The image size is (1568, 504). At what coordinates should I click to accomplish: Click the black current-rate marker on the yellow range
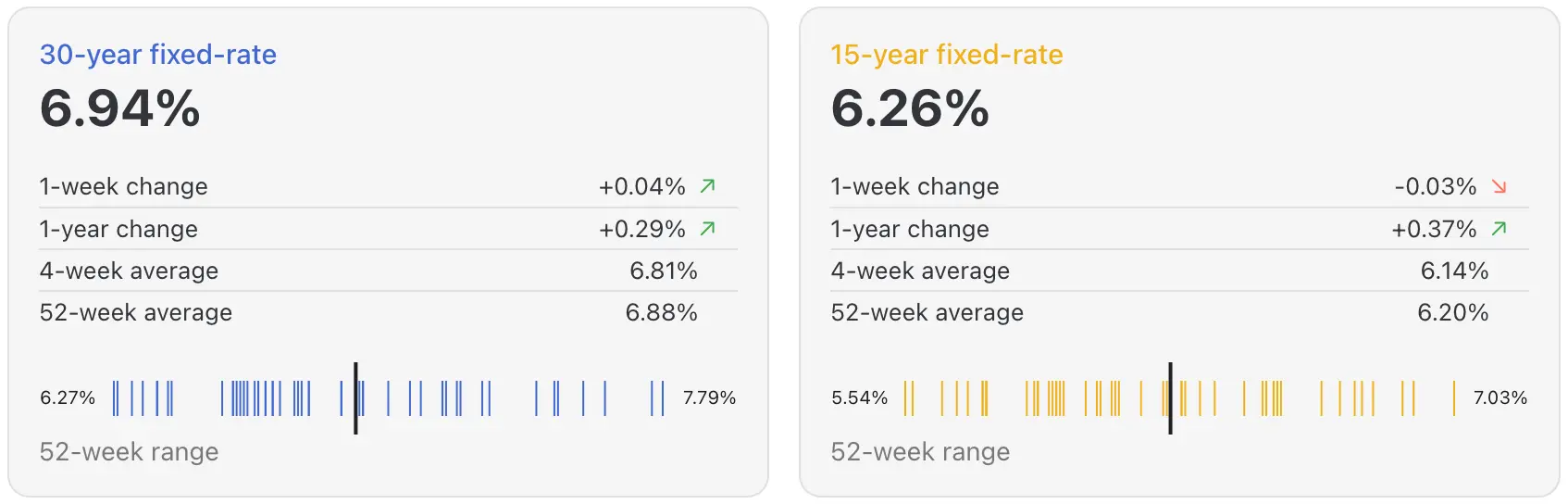[1170, 398]
